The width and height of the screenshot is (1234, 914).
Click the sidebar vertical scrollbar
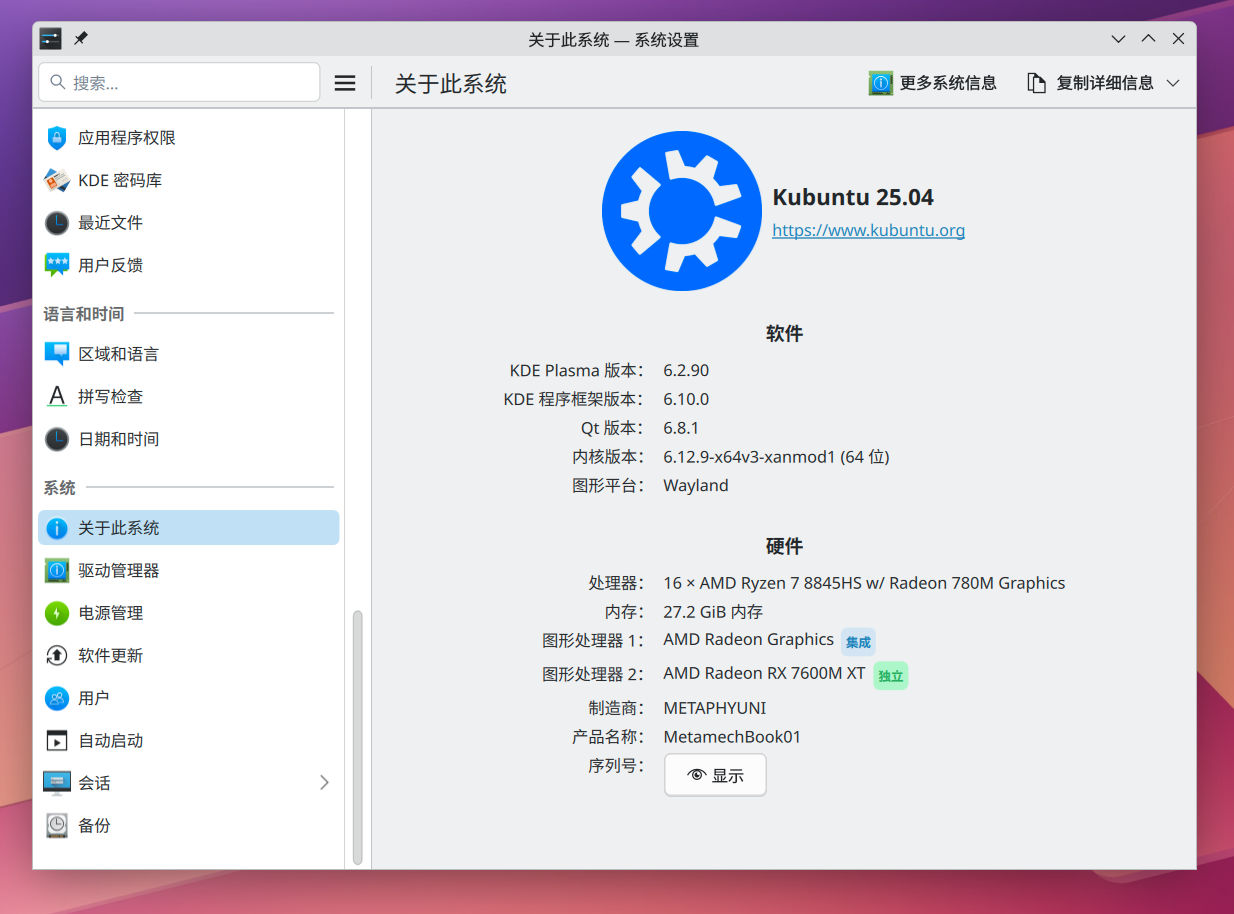358,737
